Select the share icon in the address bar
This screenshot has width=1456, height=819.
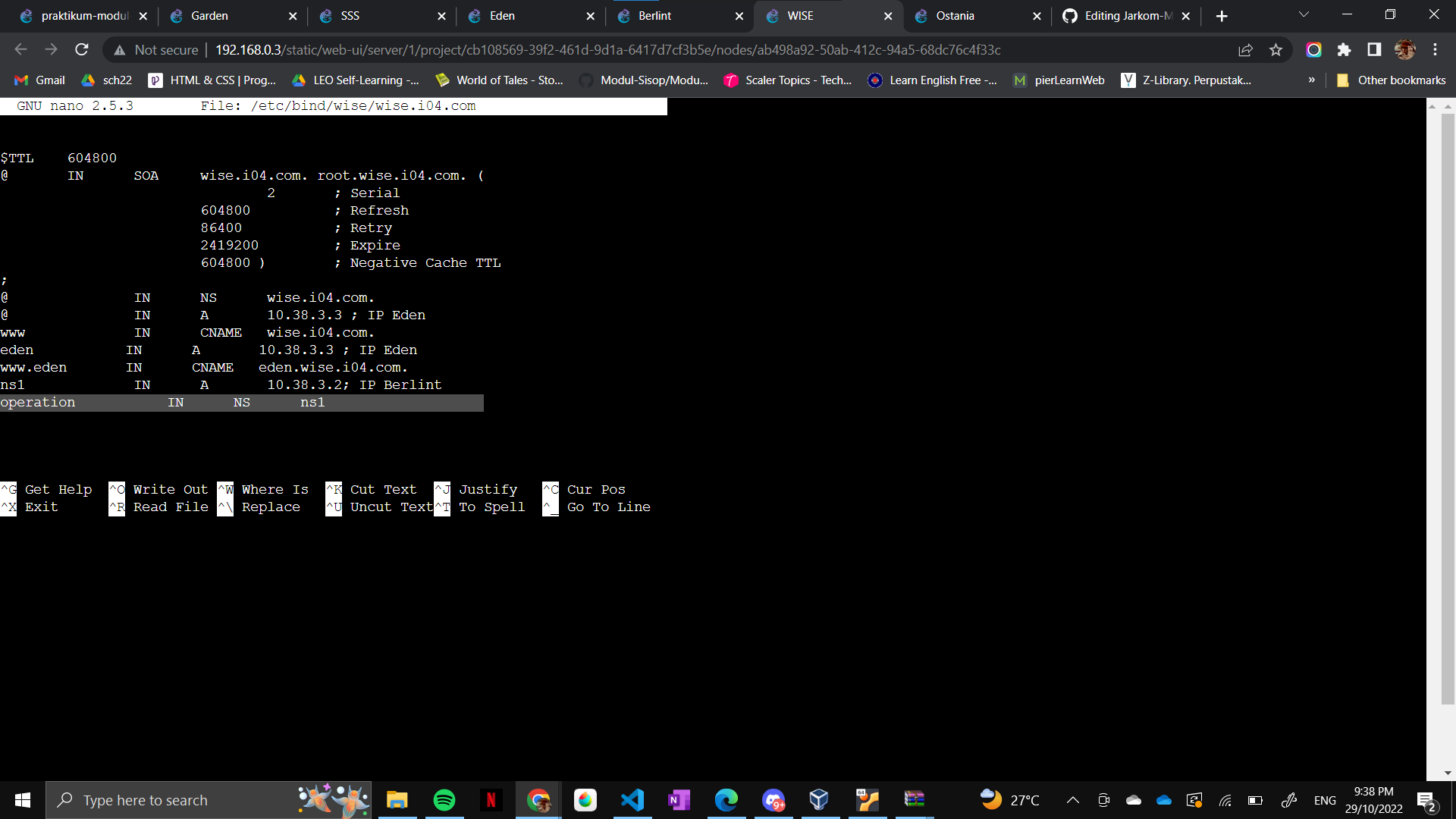point(1246,49)
